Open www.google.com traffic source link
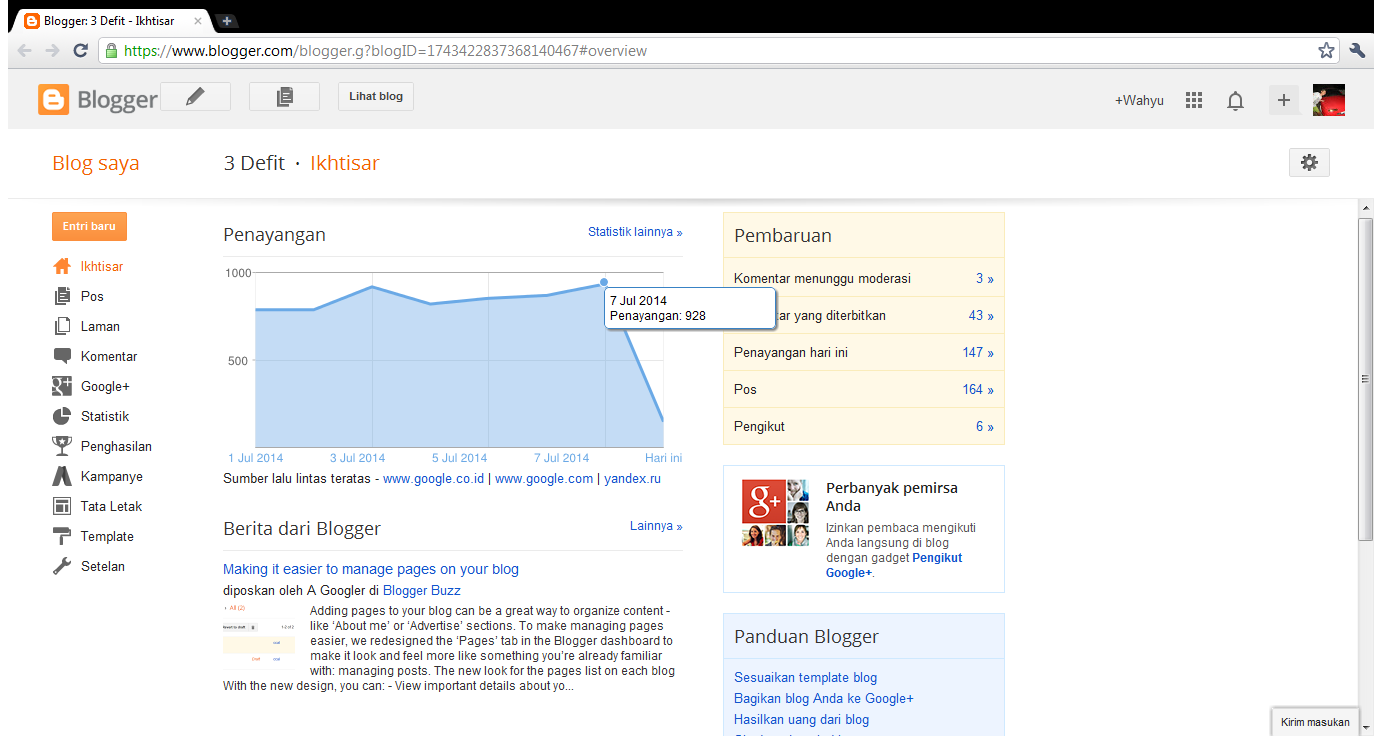The width and height of the screenshot is (1382, 744). [x=544, y=479]
